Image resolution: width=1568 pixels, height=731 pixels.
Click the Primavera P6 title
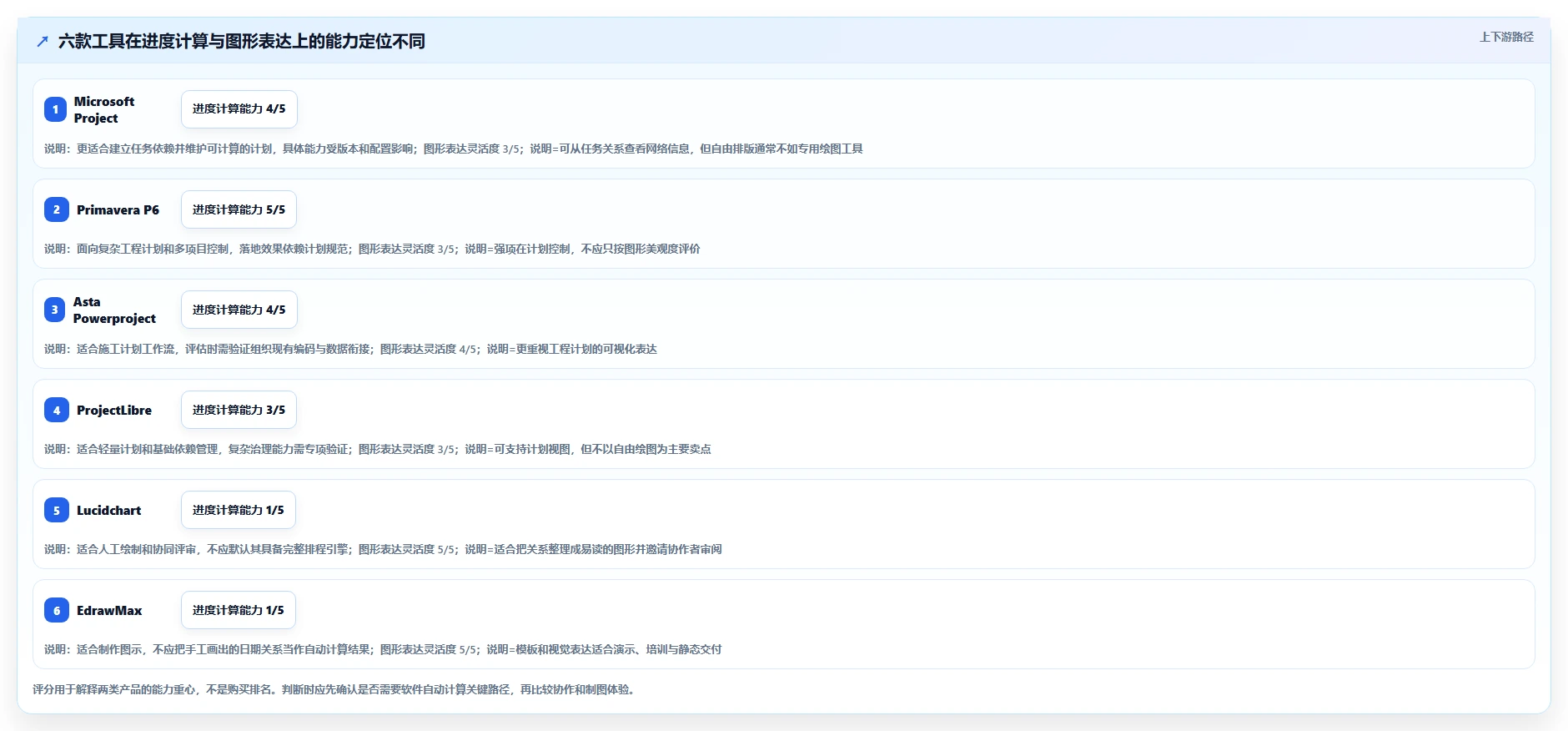tap(118, 209)
